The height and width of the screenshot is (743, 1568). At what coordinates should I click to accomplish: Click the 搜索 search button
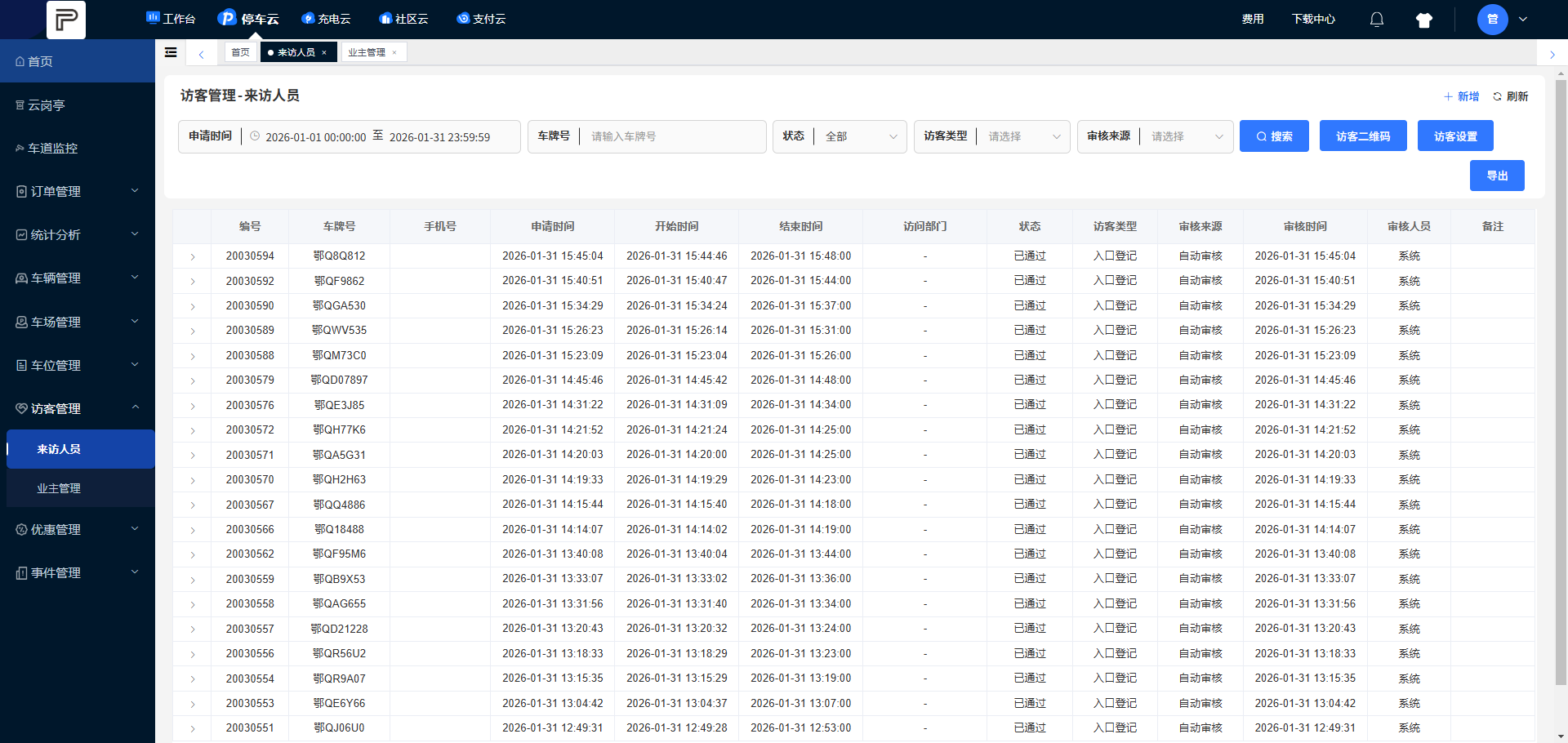1274,136
